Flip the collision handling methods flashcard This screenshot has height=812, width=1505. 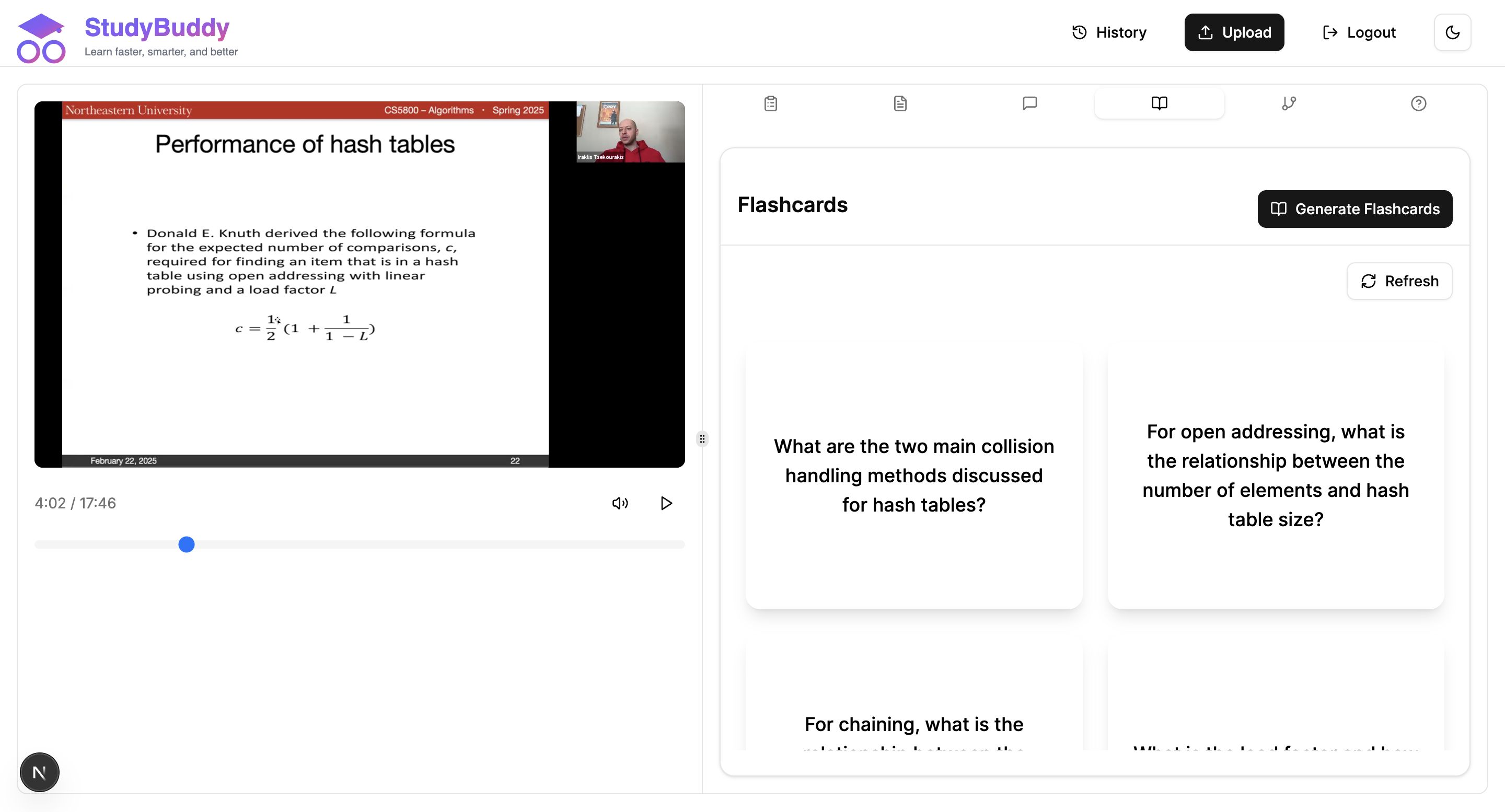(x=914, y=475)
